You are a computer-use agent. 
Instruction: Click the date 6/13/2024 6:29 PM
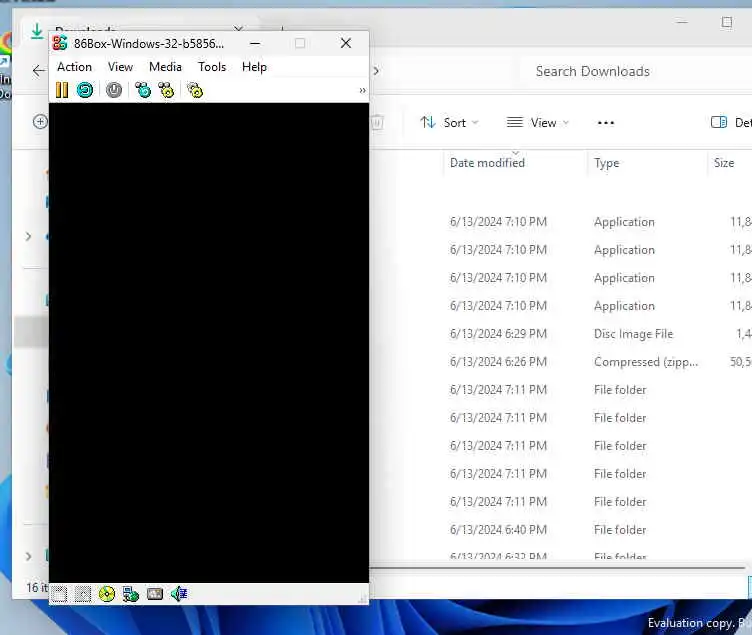[x=498, y=334]
